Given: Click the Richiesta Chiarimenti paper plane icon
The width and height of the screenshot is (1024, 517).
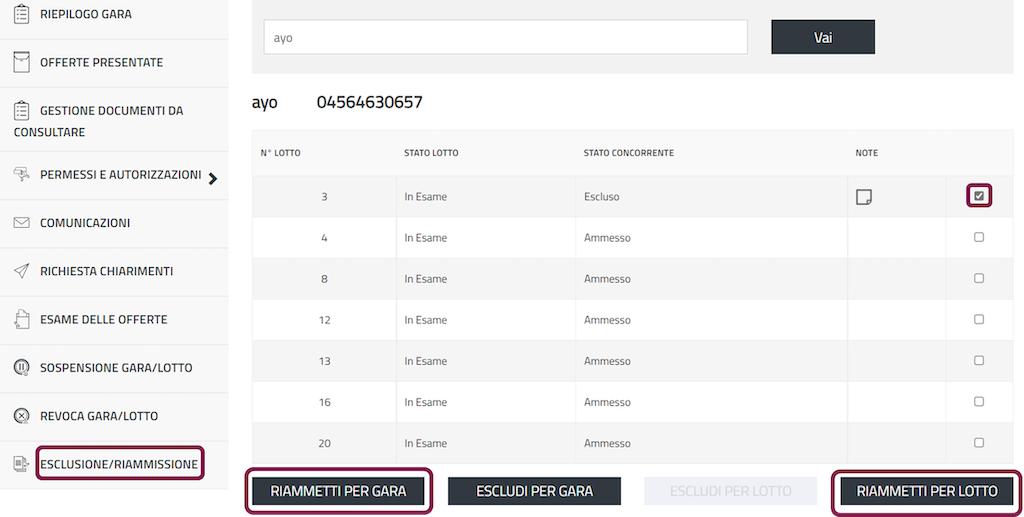Looking at the screenshot, I should (x=21, y=271).
